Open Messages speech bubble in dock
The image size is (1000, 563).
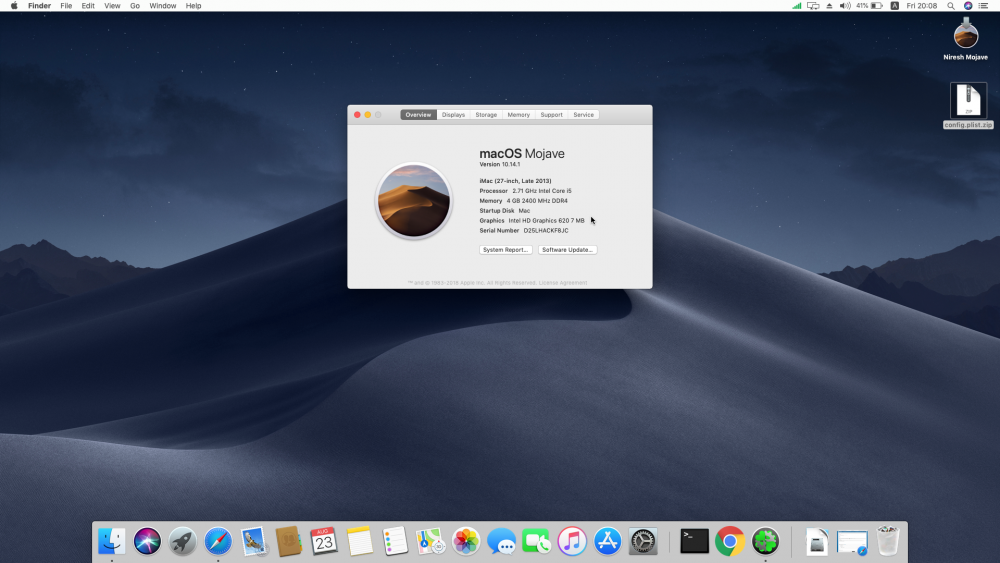point(502,541)
